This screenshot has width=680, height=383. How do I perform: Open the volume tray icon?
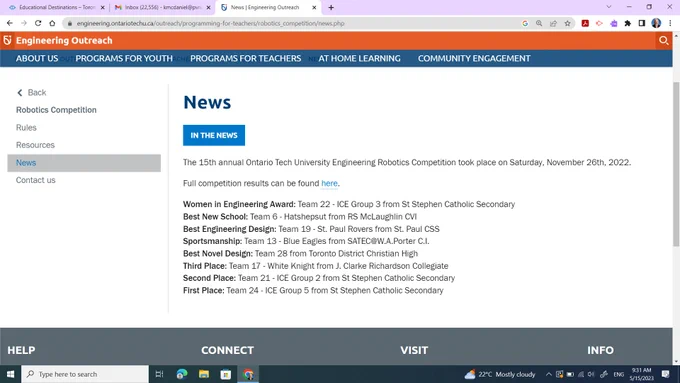pyautogui.click(x=591, y=374)
